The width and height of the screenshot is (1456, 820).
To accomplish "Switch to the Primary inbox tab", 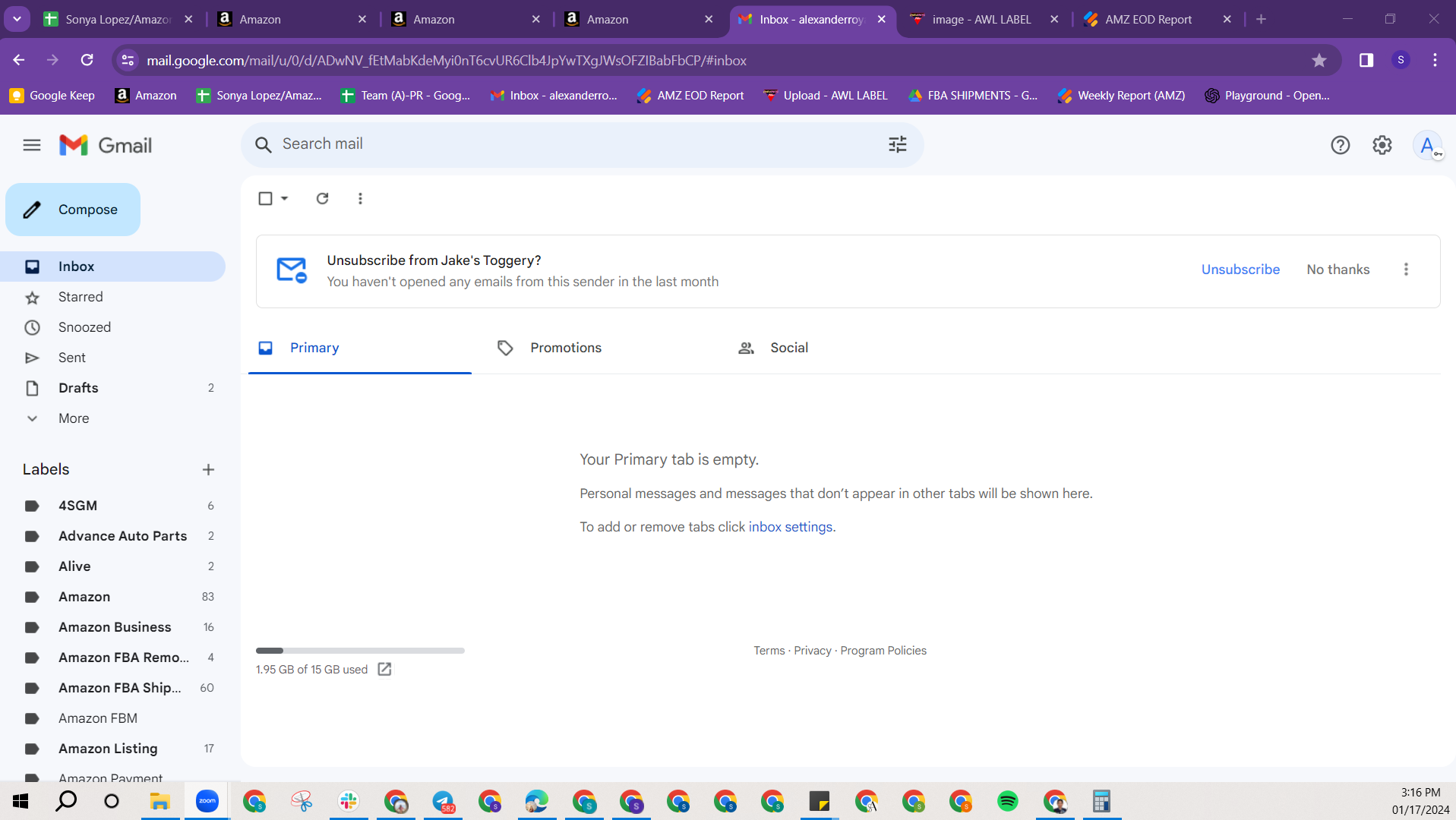I will (x=360, y=348).
